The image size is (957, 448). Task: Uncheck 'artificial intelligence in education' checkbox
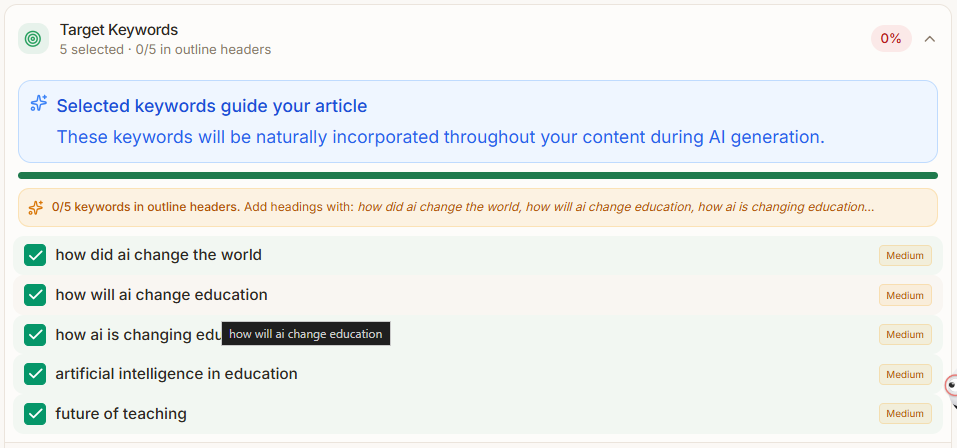35,374
